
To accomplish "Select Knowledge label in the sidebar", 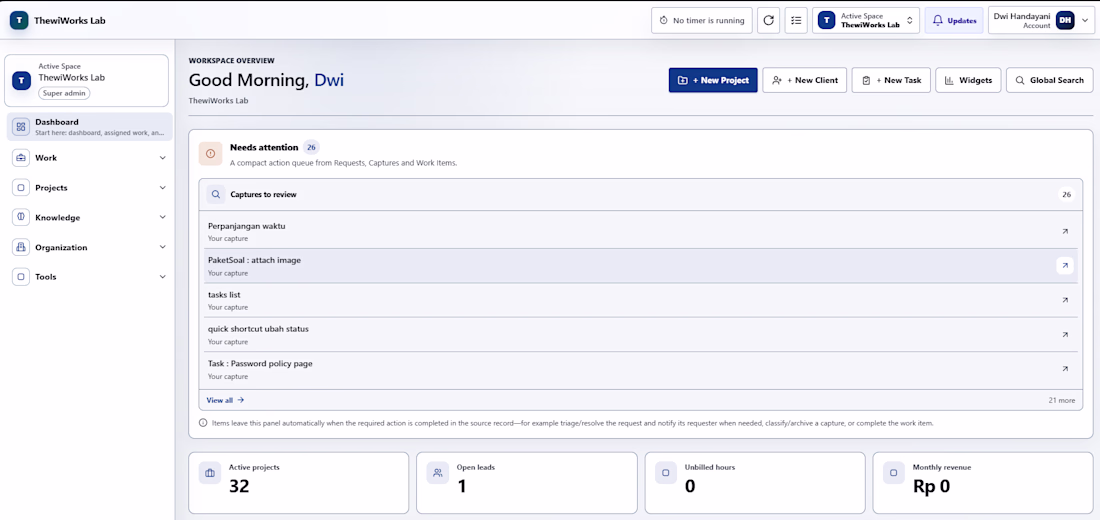I will pos(58,218).
